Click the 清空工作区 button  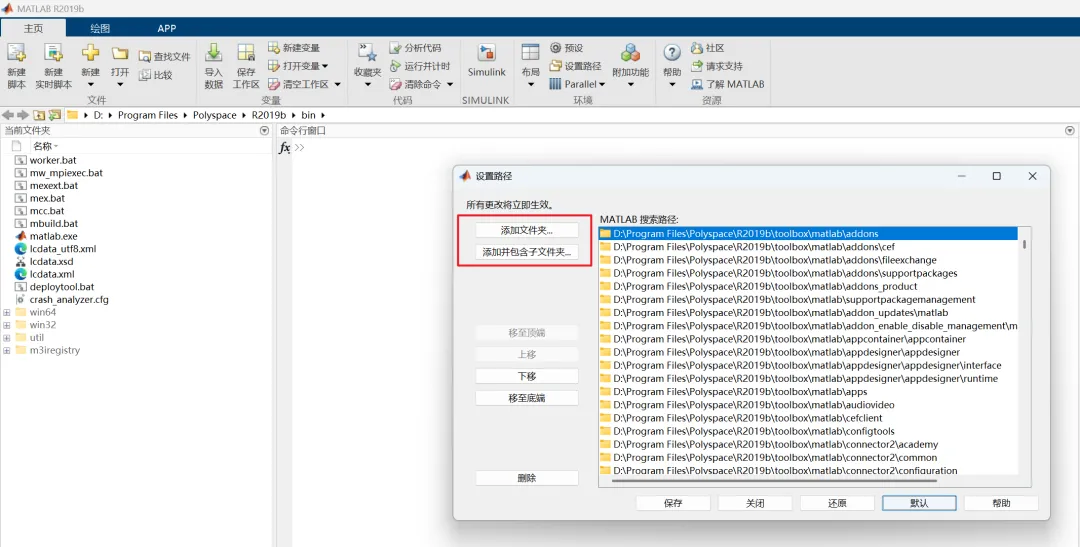(x=298, y=84)
